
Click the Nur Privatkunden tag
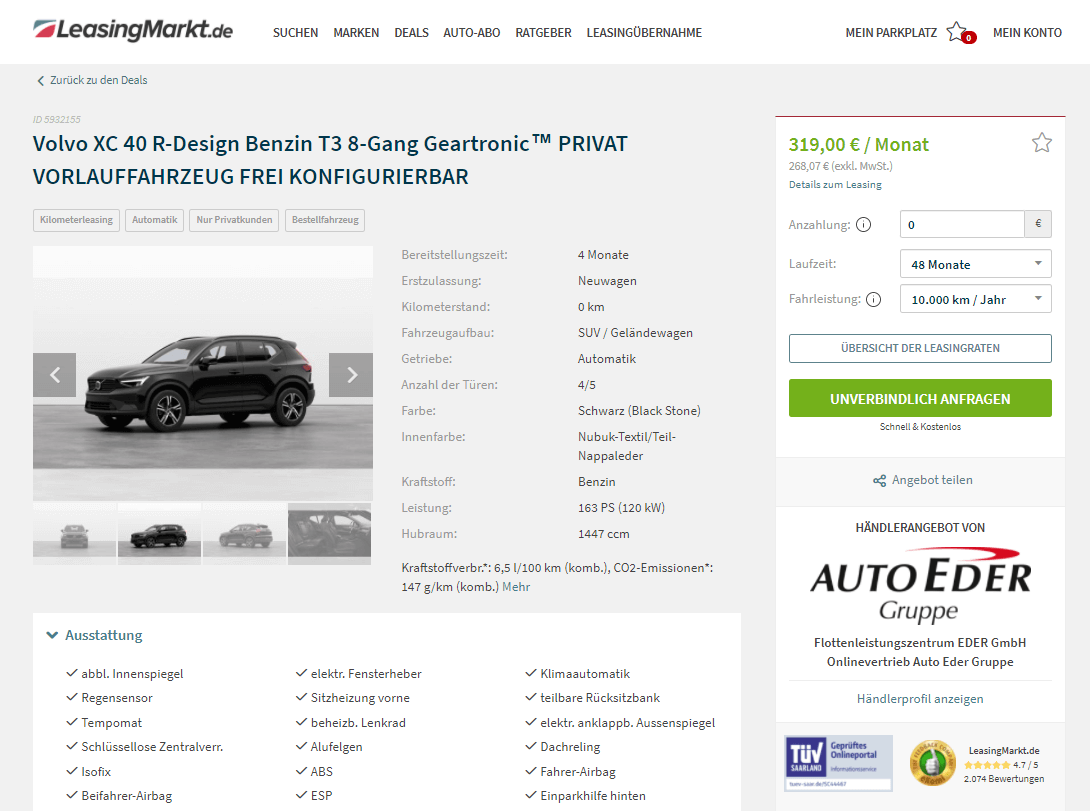234,220
